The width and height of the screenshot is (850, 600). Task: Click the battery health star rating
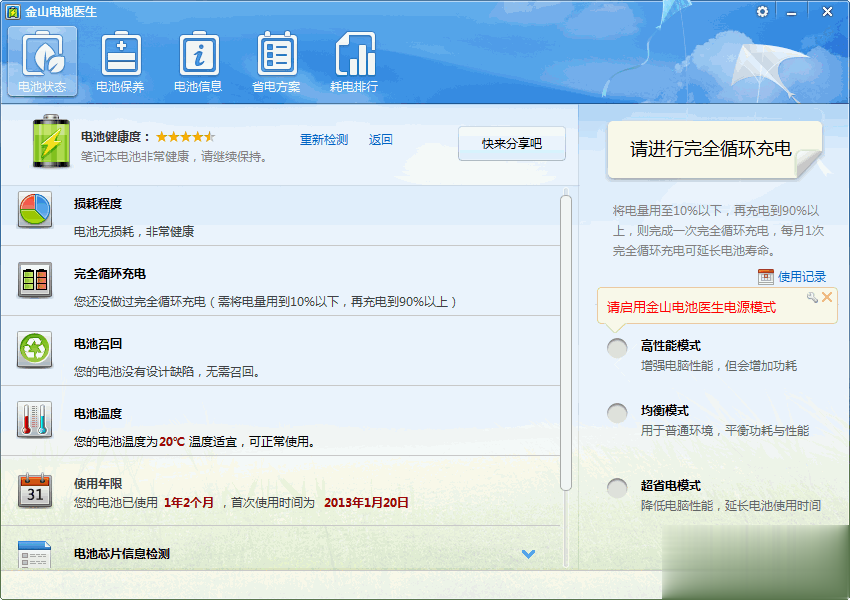tap(185, 137)
